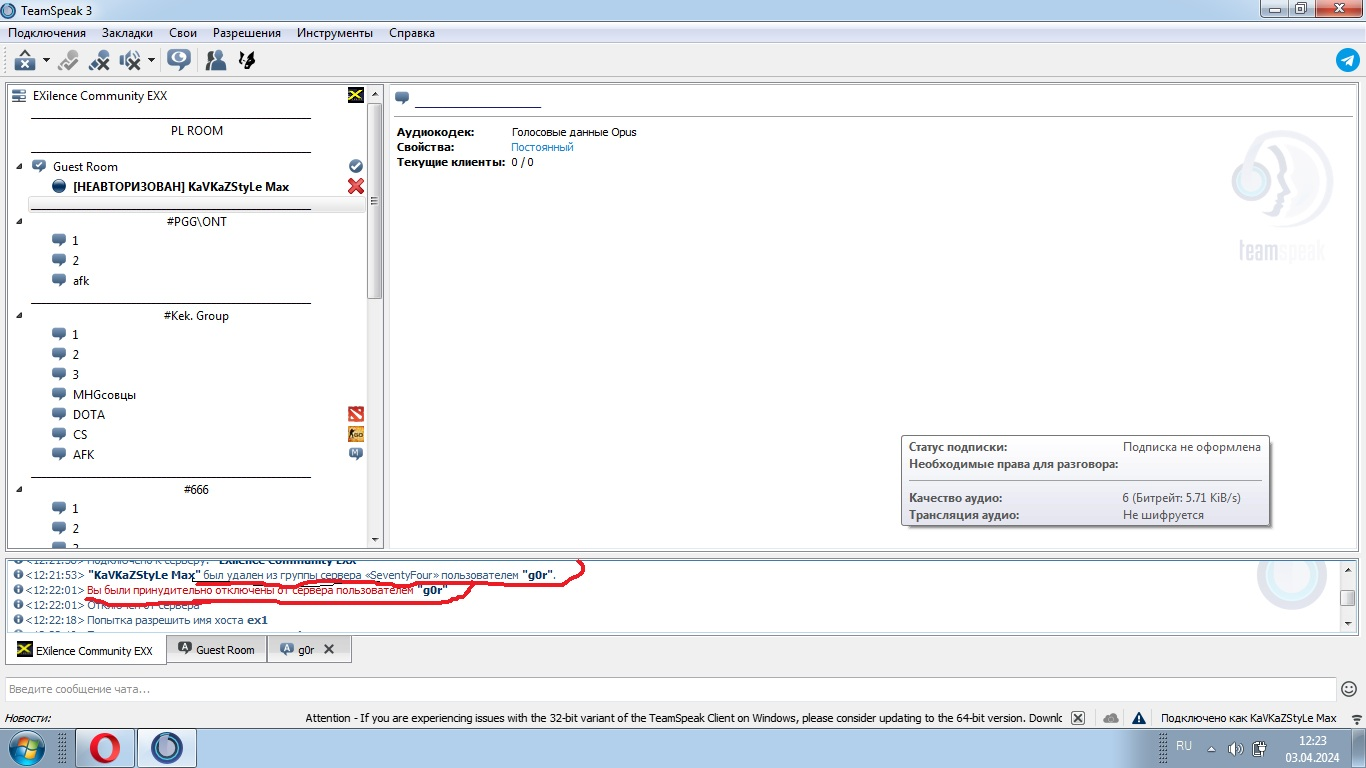
Task: Click "ex1" hostname in the chat log
Action: click(x=257, y=620)
